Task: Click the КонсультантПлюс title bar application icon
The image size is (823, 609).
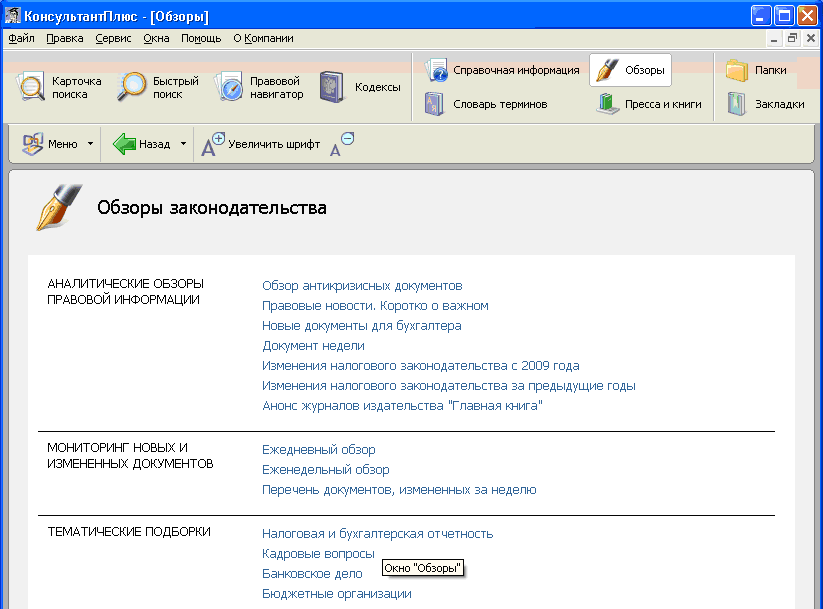Action: coord(13,16)
